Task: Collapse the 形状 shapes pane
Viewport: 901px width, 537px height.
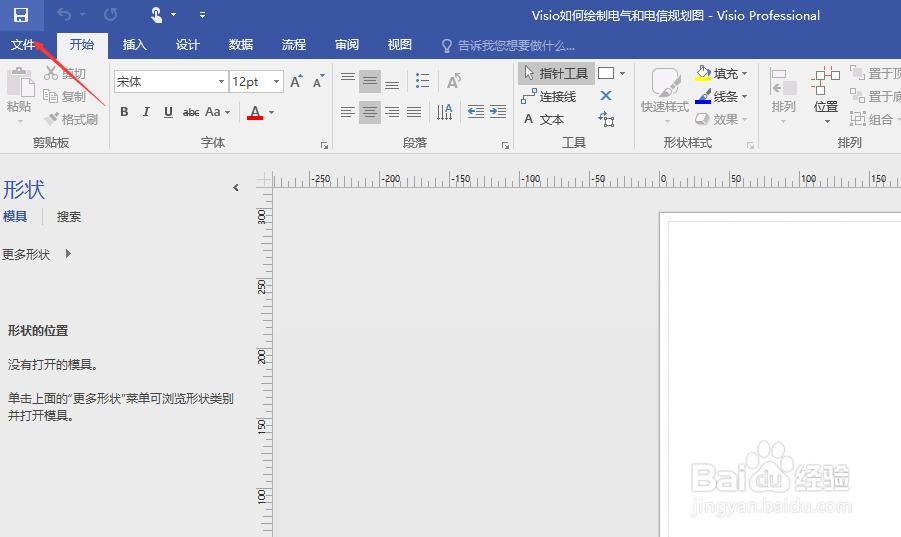Action: [236, 188]
